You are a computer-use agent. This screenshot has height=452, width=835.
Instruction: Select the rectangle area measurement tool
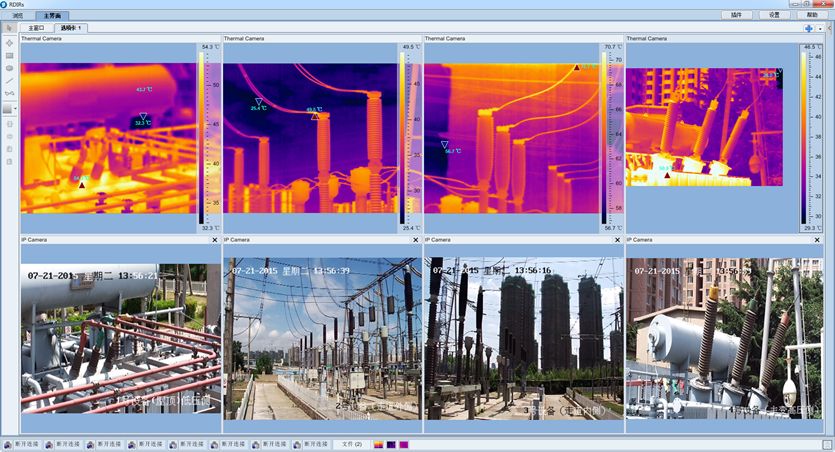point(9,56)
